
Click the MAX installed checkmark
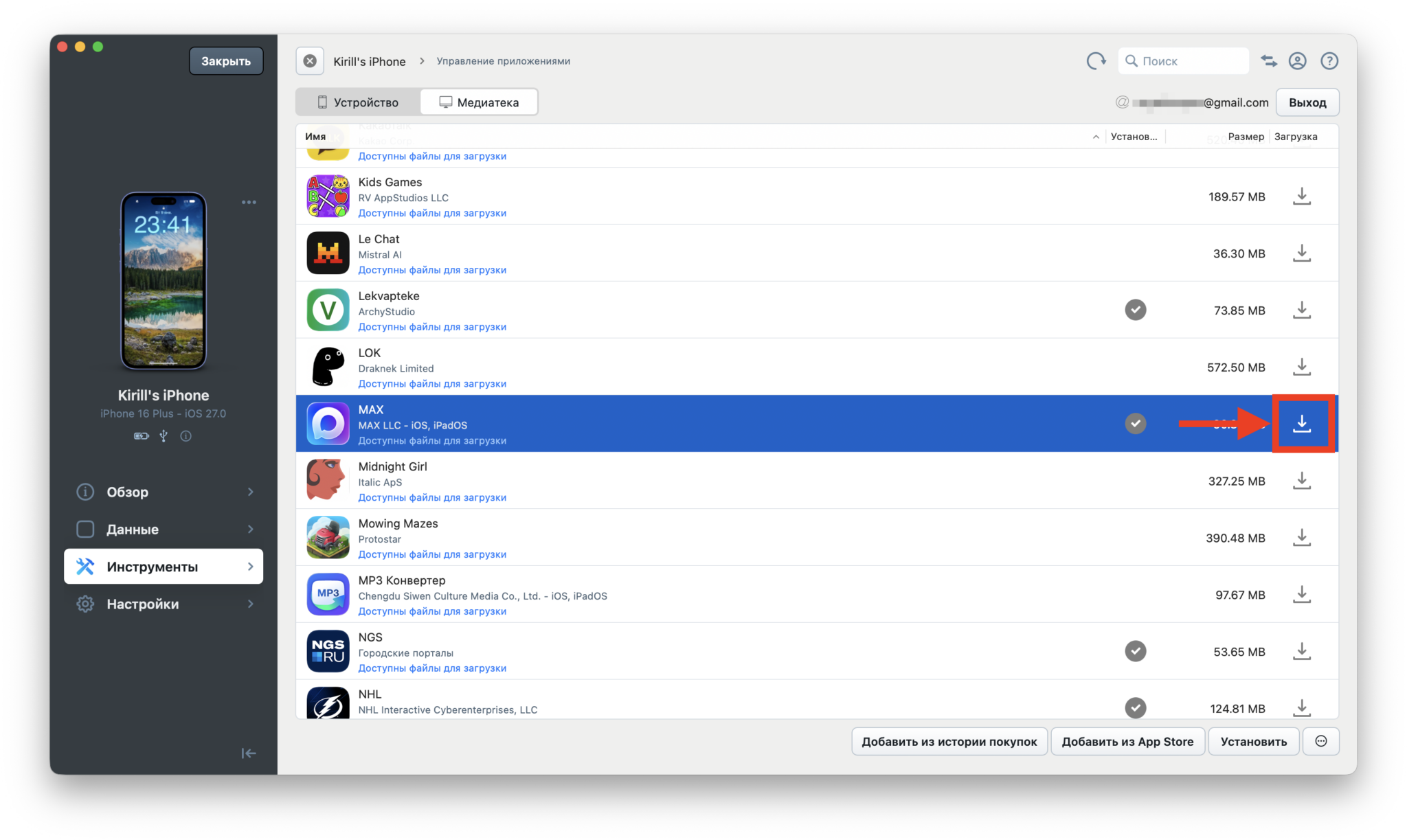(x=1135, y=424)
